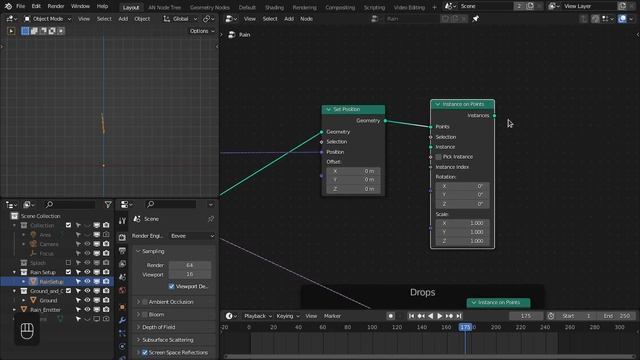Switch to the Compositing workspace tab

[340, 7]
